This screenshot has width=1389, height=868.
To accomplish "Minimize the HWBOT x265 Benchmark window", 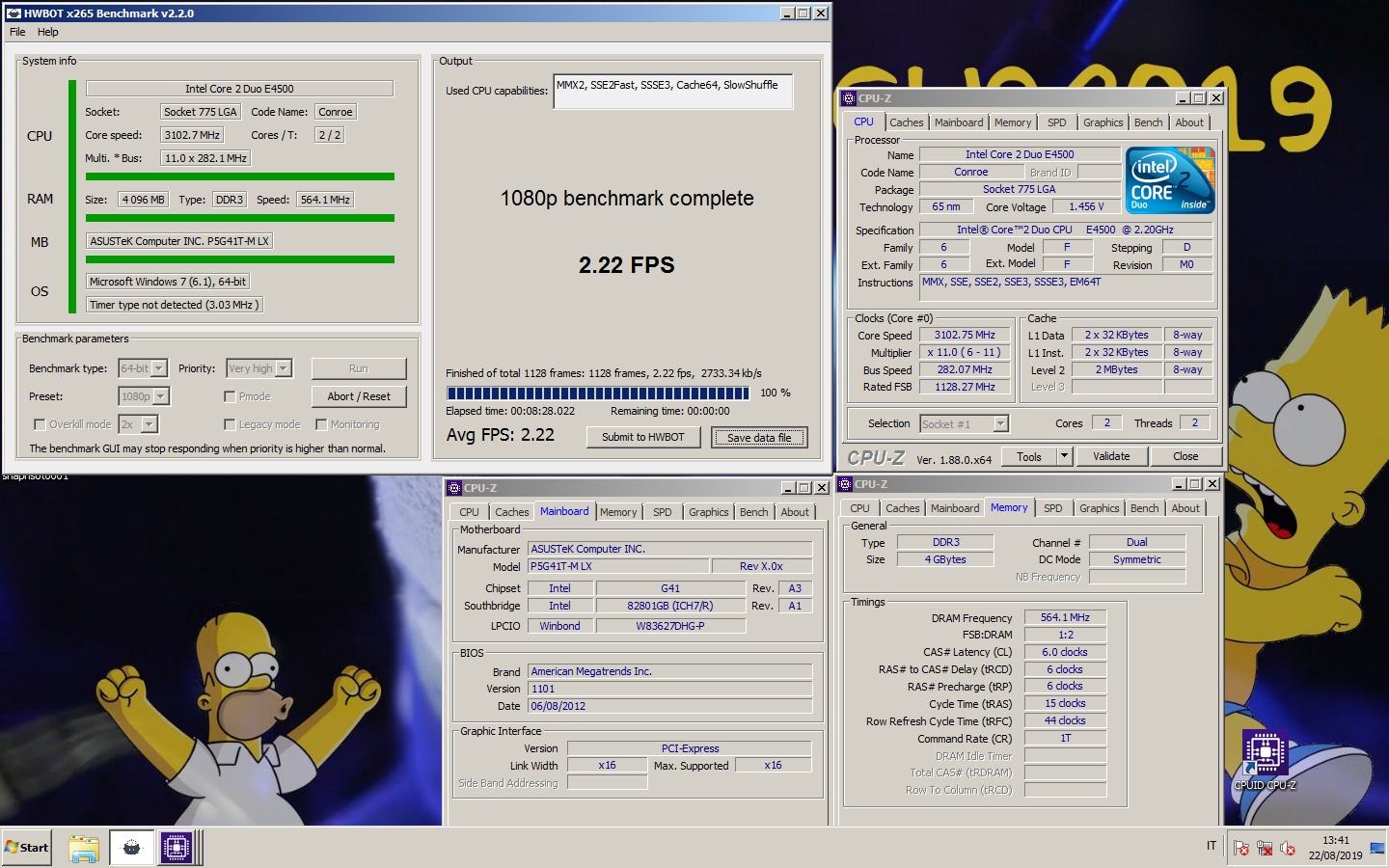I will point(787,14).
